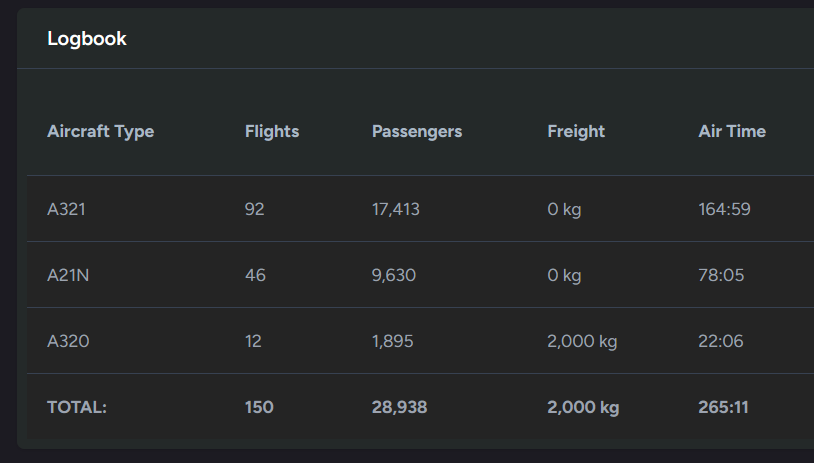The image size is (814, 463).
Task: Click the Passengers column header
Action: coord(417,132)
